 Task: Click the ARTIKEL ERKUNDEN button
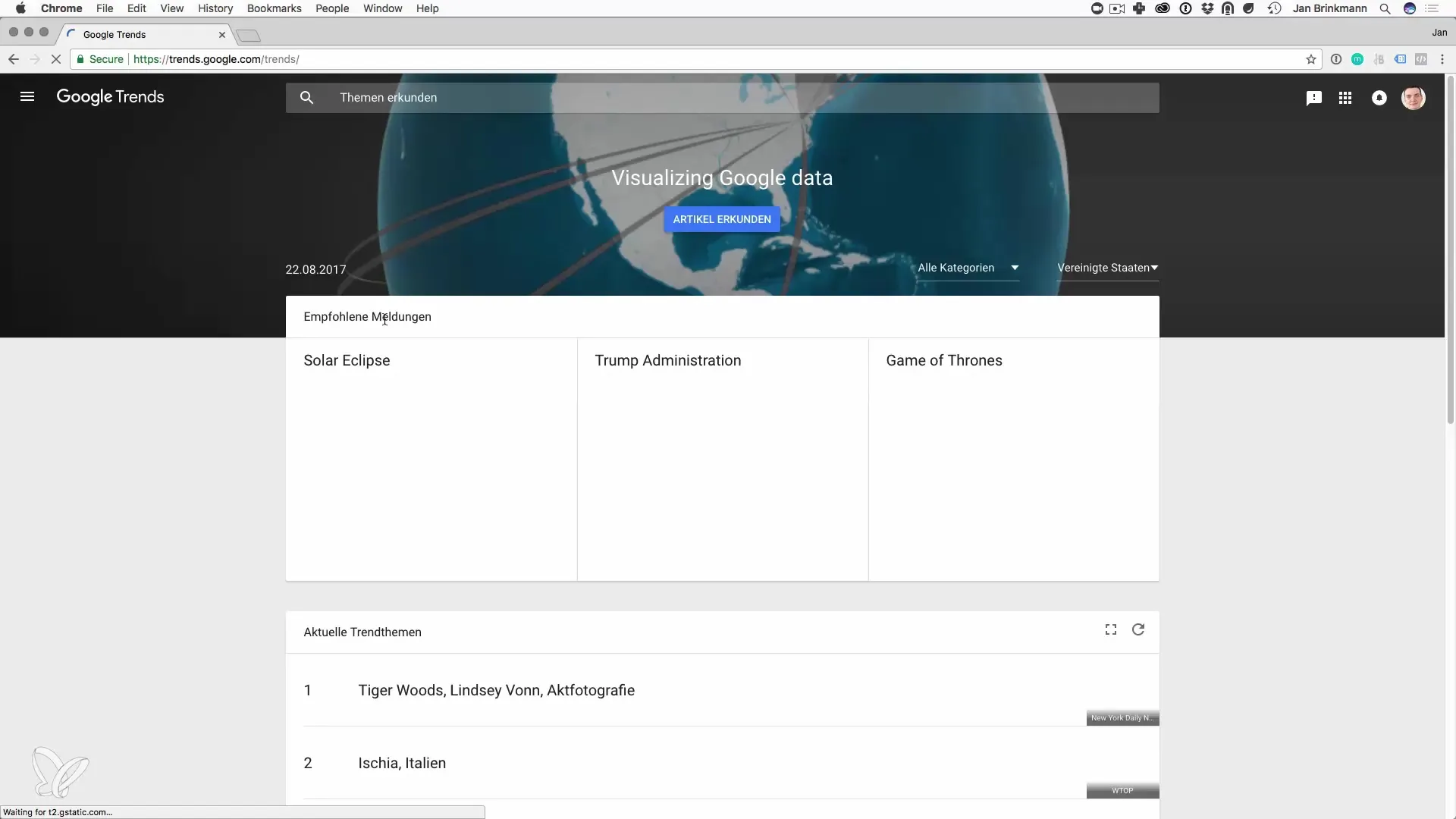coord(722,219)
